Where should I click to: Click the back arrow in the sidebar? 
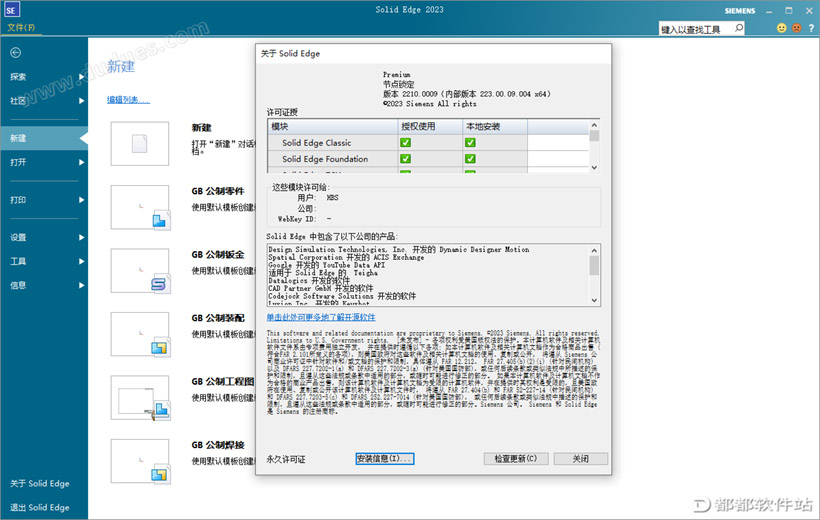click(16, 52)
